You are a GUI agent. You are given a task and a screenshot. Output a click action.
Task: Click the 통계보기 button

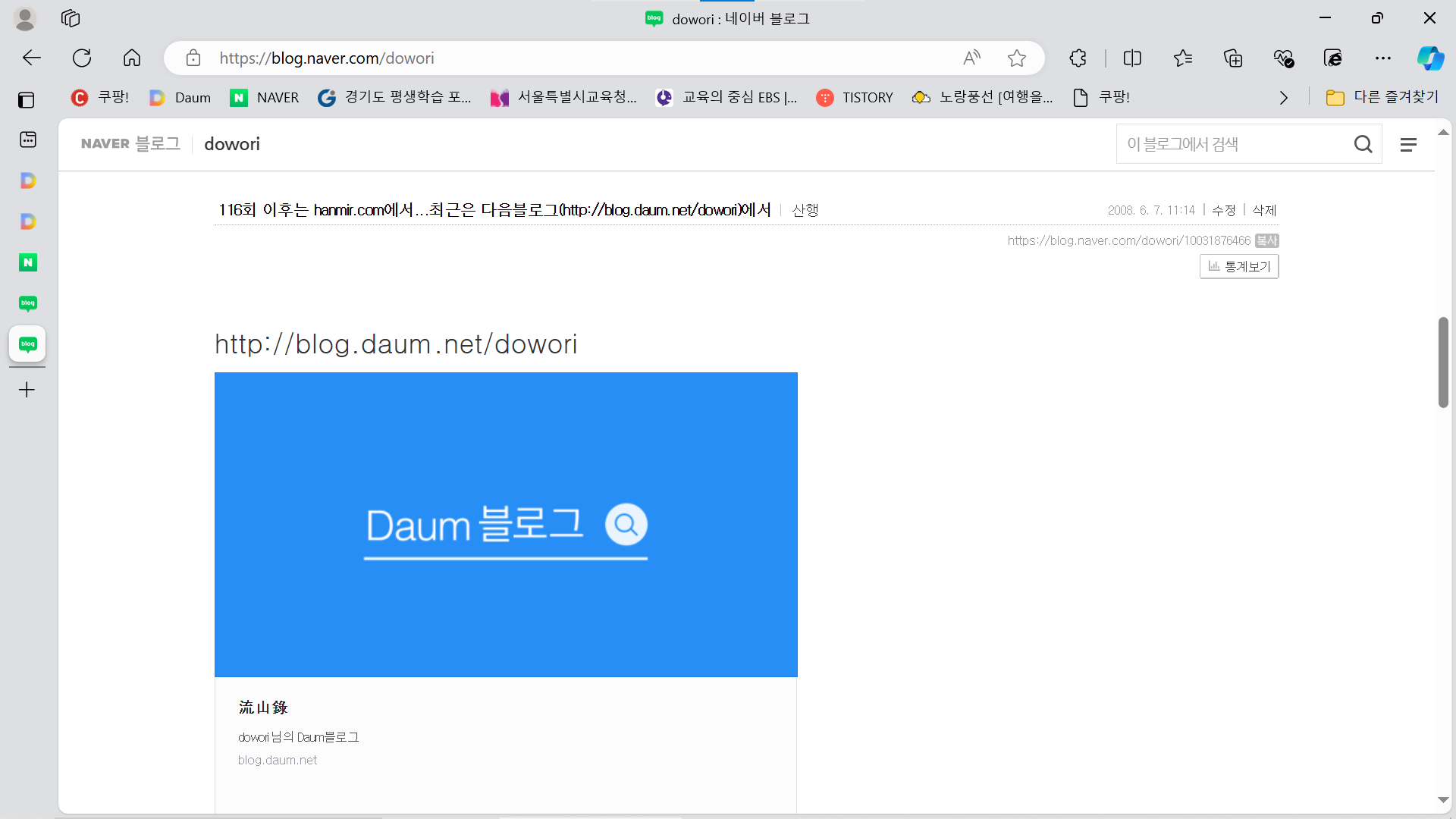pos(1239,266)
